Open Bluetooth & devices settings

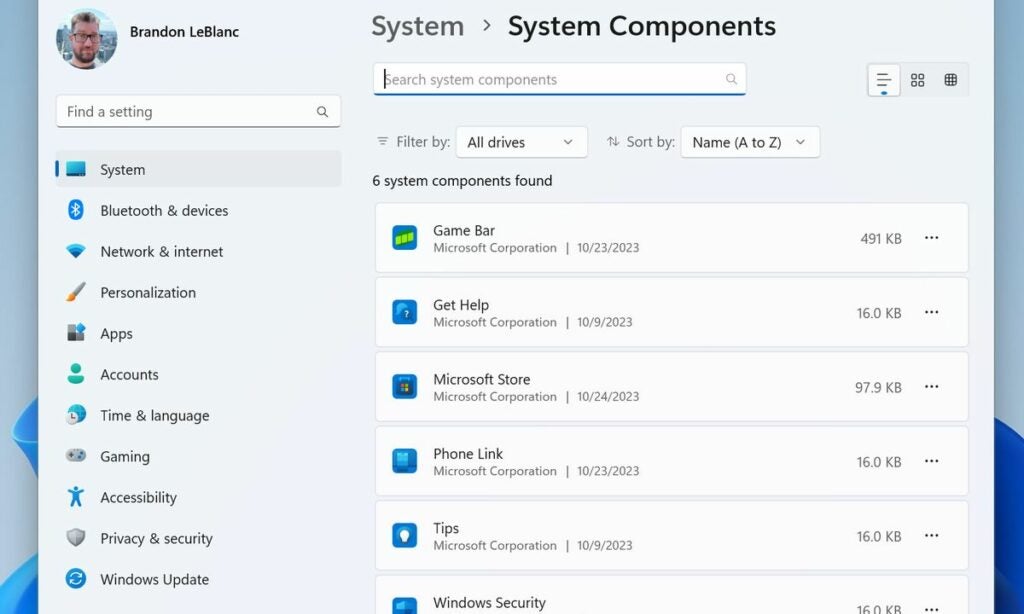coord(199,210)
